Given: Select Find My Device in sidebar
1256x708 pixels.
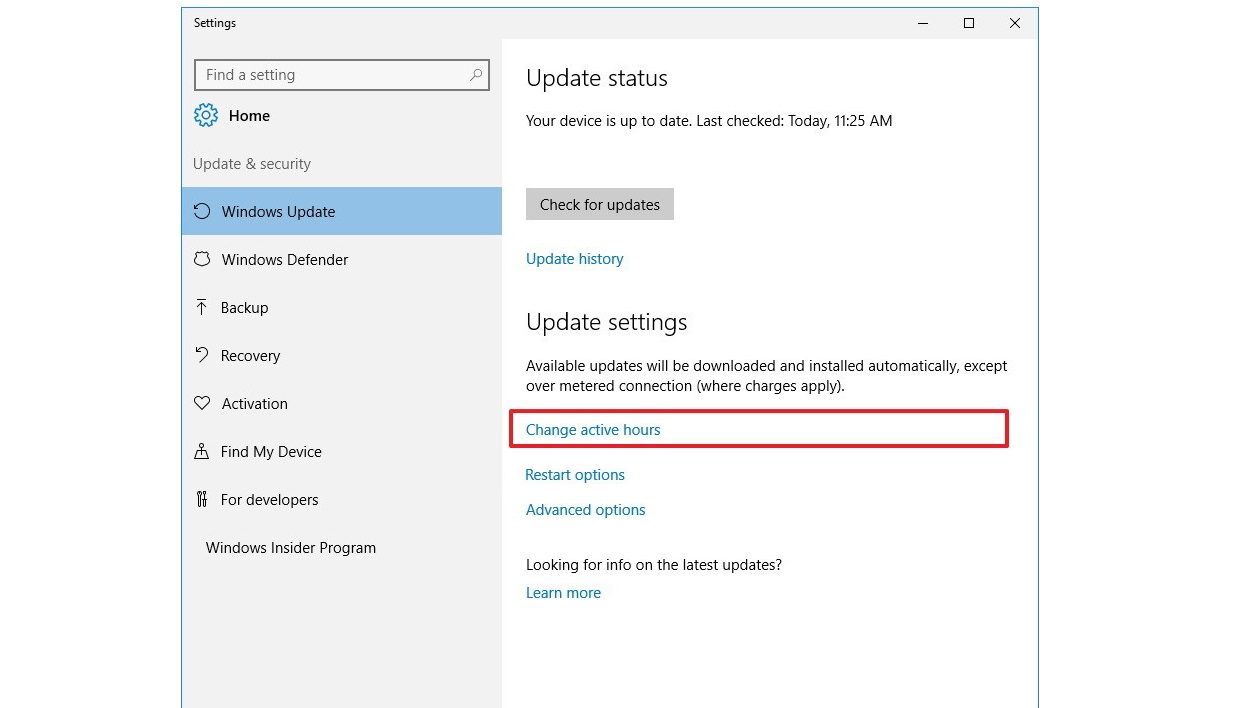Looking at the screenshot, I should click(342, 451).
